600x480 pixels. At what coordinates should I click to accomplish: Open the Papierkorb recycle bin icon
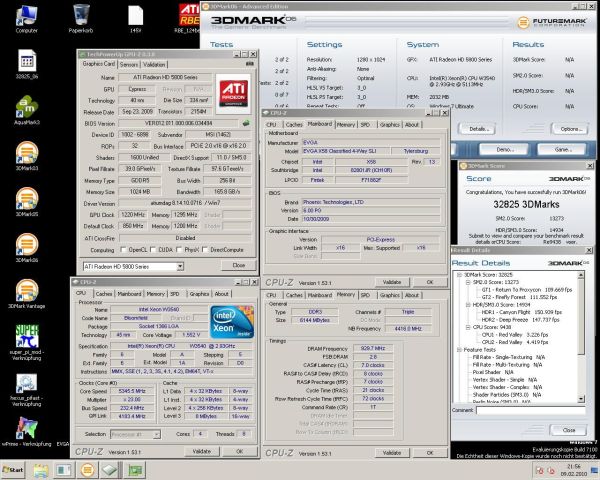(81, 19)
